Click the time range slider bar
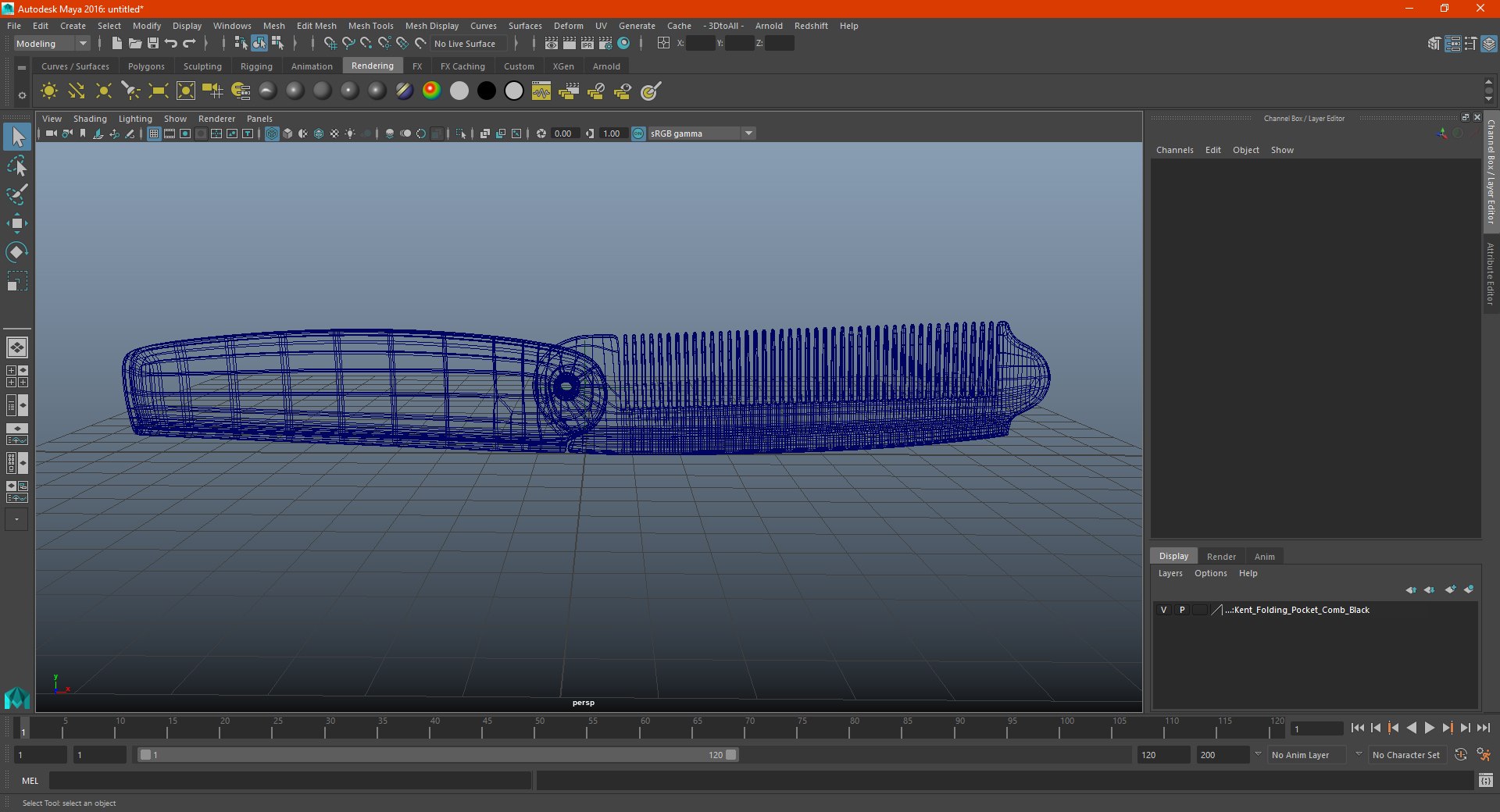This screenshot has width=1500, height=812. (x=437, y=755)
